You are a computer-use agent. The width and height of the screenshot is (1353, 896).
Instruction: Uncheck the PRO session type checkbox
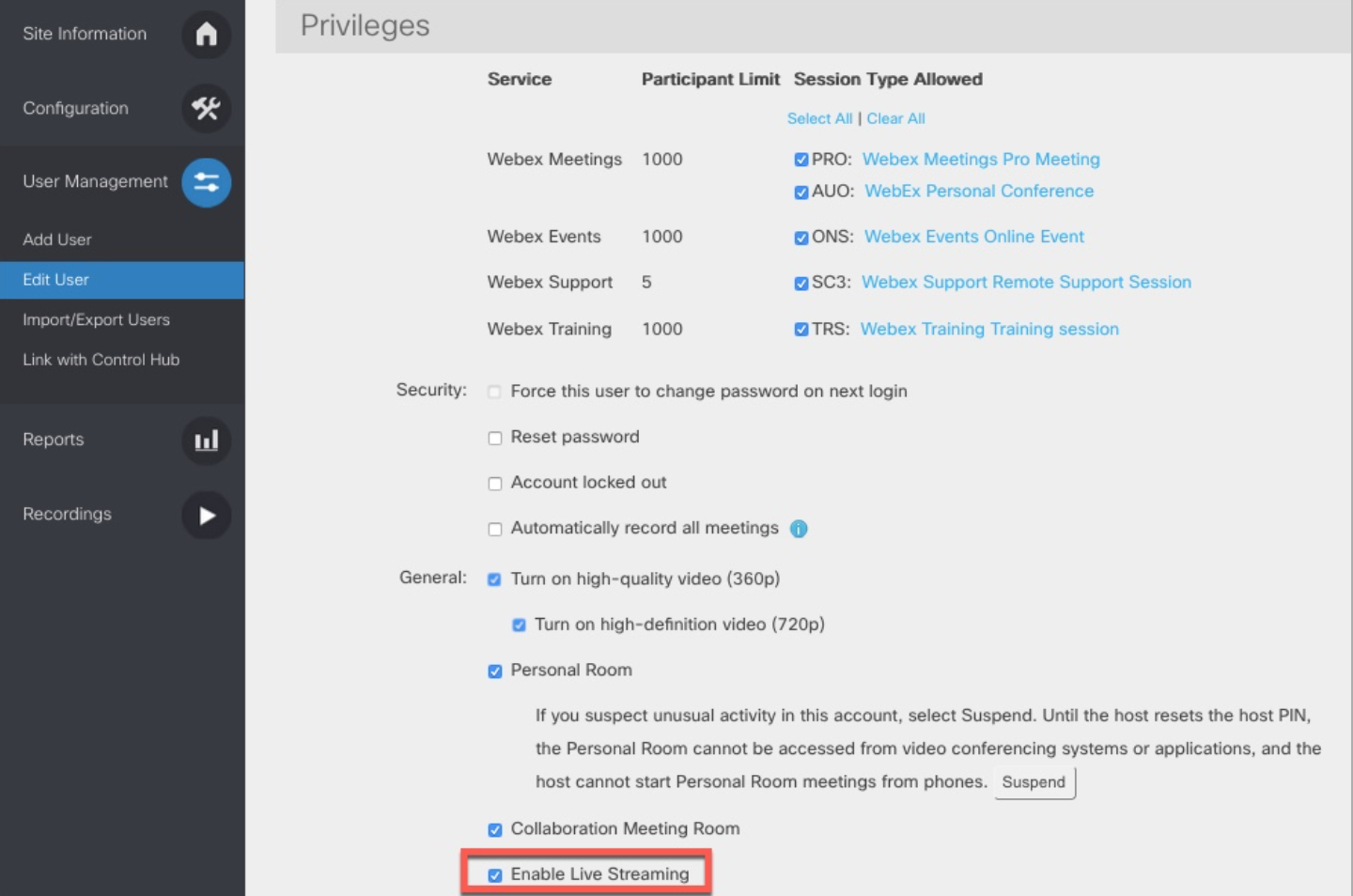pyautogui.click(x=801, y=160)
